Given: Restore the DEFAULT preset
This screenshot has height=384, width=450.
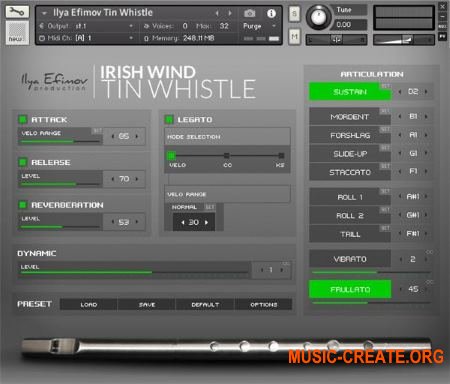Looking at the screenshot, I should (205, 304).
